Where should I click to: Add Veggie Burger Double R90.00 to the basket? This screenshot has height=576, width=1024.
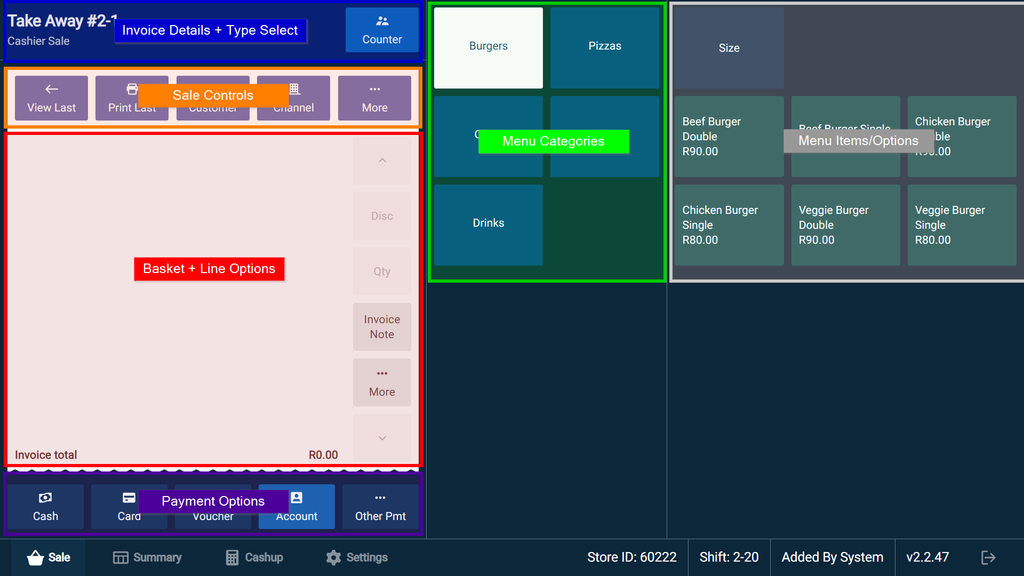pos(845,225)
